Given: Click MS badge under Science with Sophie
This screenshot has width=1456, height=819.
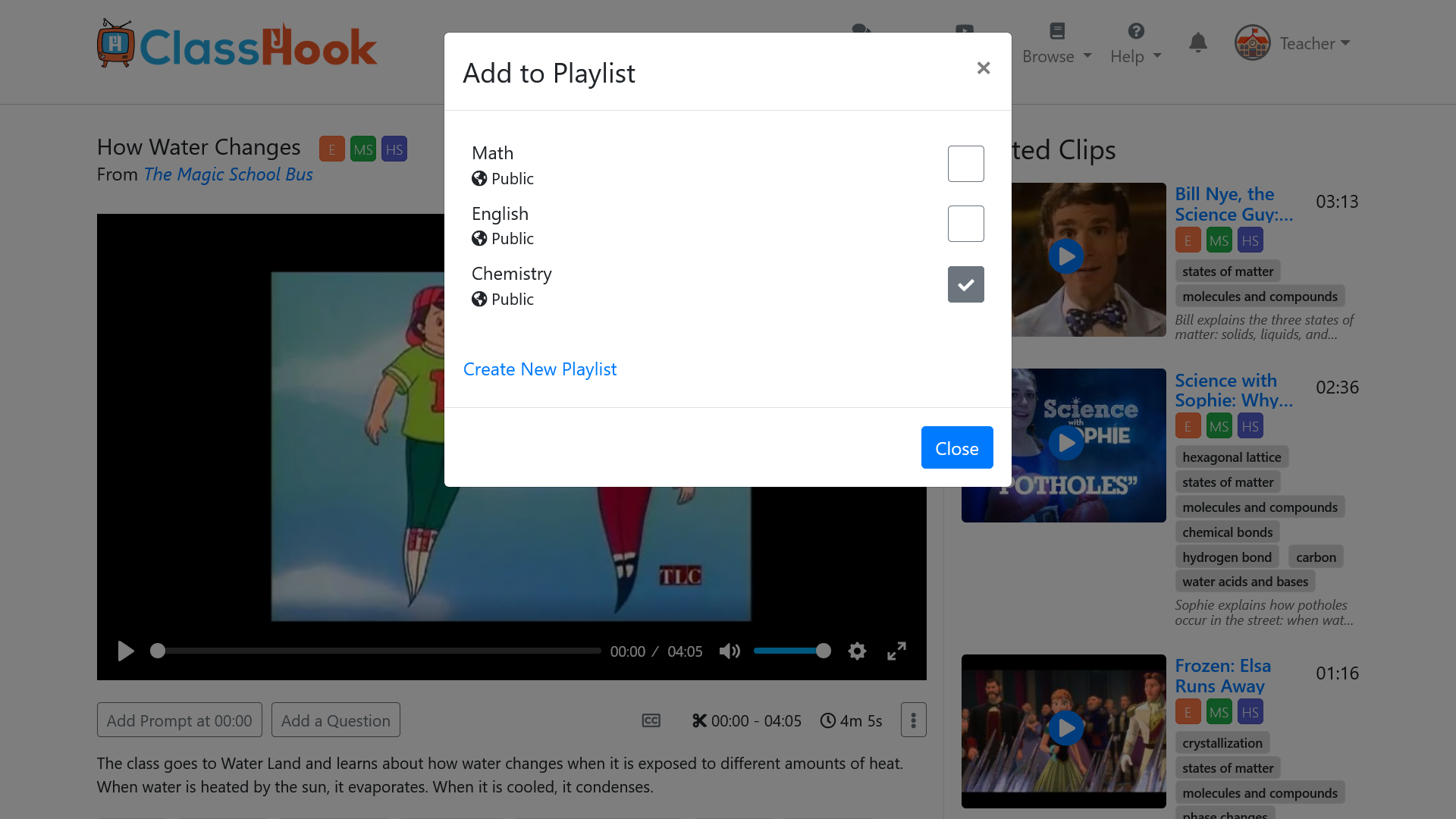Looking at the screenshot, I should point(1219,426).
